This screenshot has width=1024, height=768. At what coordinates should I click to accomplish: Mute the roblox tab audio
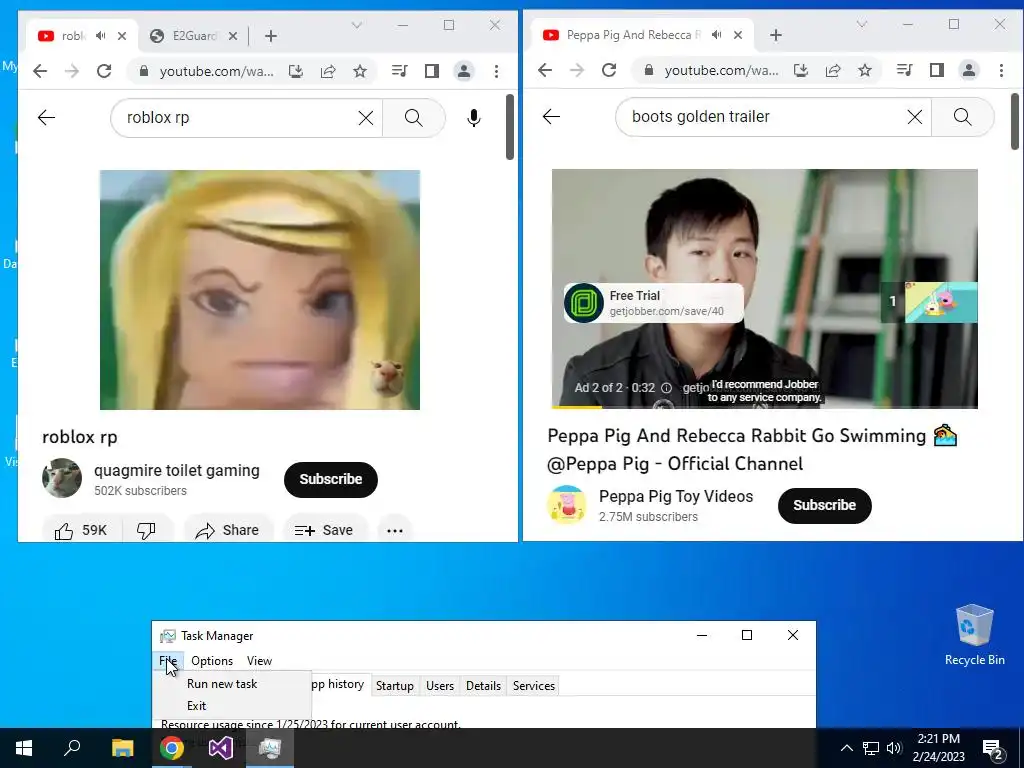(x=100, y=36)
